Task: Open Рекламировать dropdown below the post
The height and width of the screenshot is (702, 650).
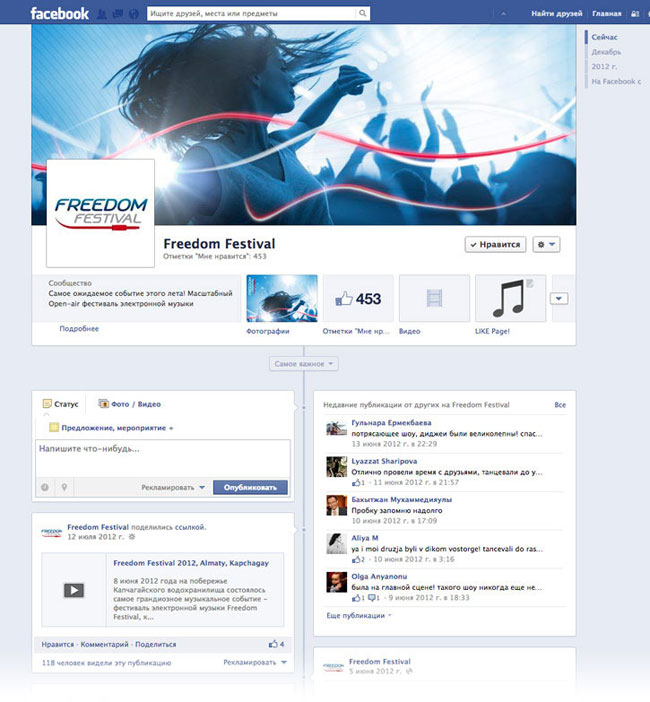Action: [x=255, y=663]
